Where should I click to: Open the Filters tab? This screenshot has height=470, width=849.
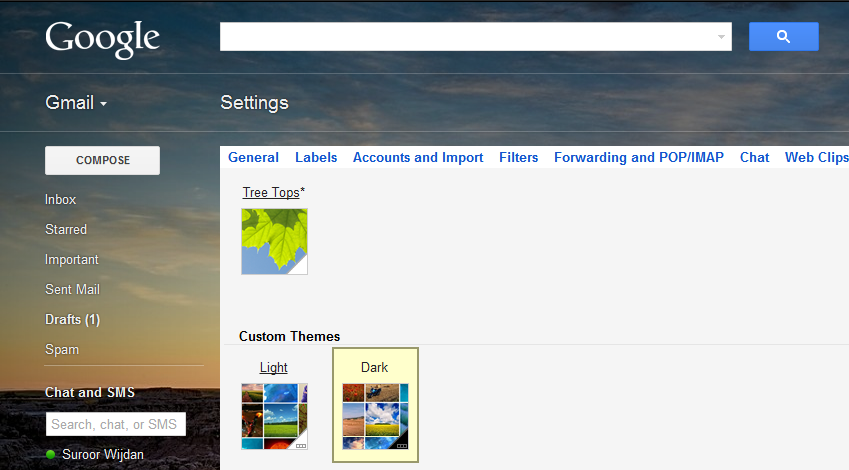[519, 158]
